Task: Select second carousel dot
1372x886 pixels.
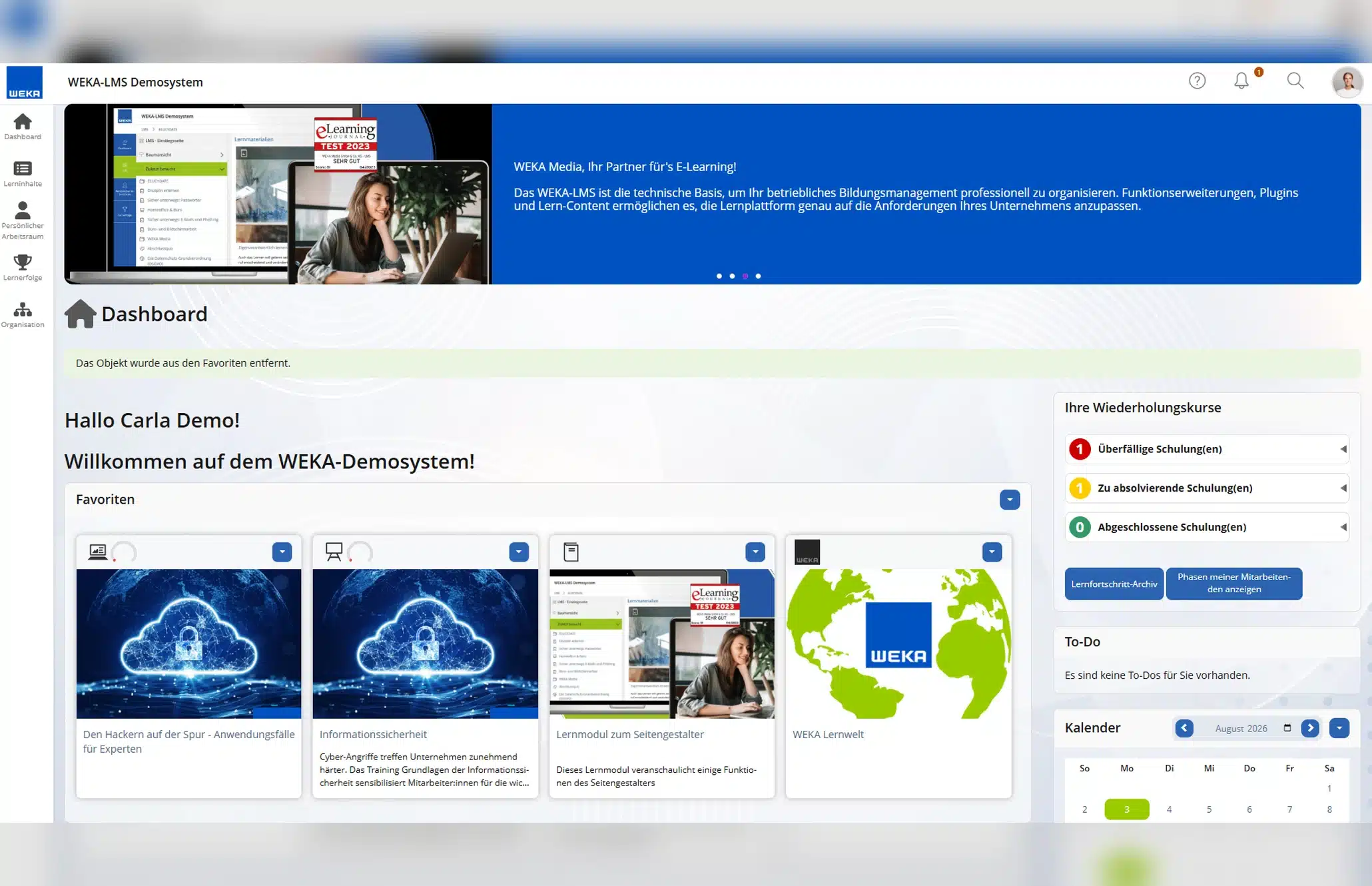Action: tap(732, 276)
